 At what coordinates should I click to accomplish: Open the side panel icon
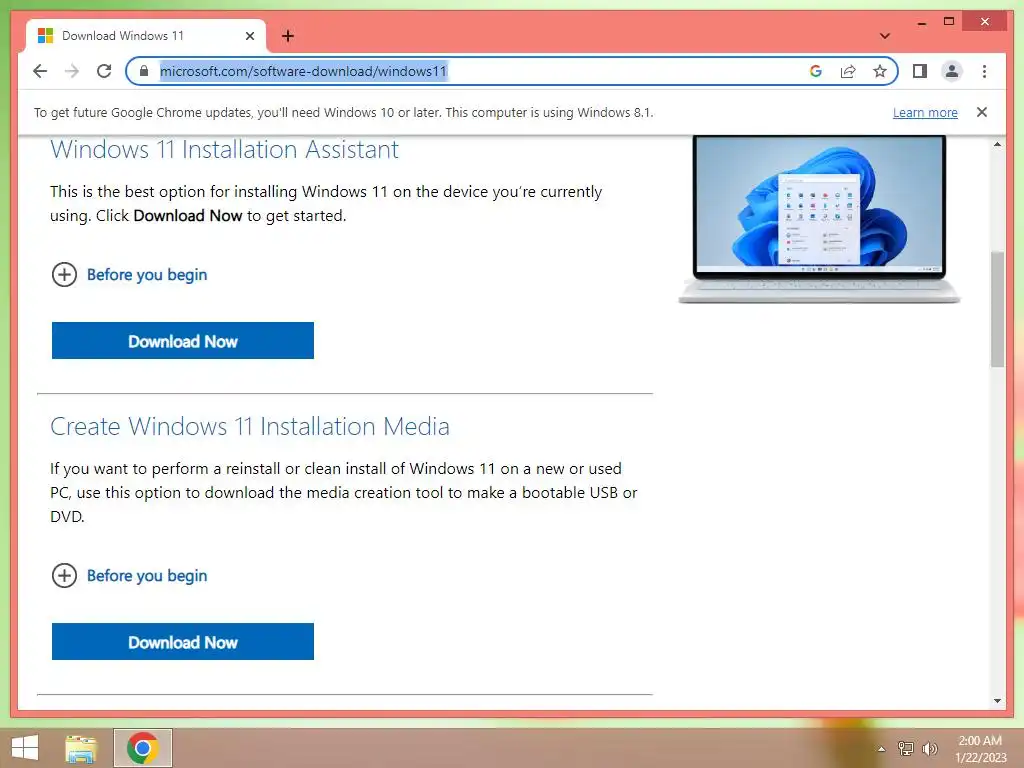click(920, 71)
